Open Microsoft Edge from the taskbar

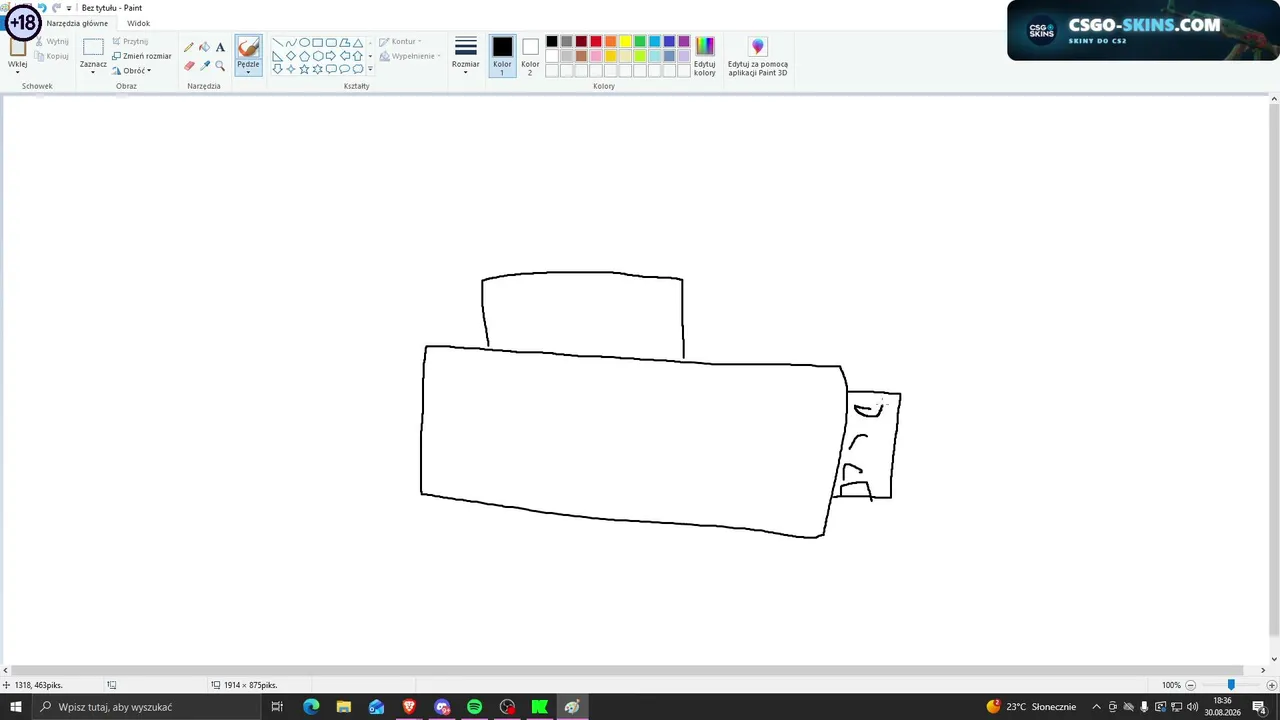(x=311, y=707)
